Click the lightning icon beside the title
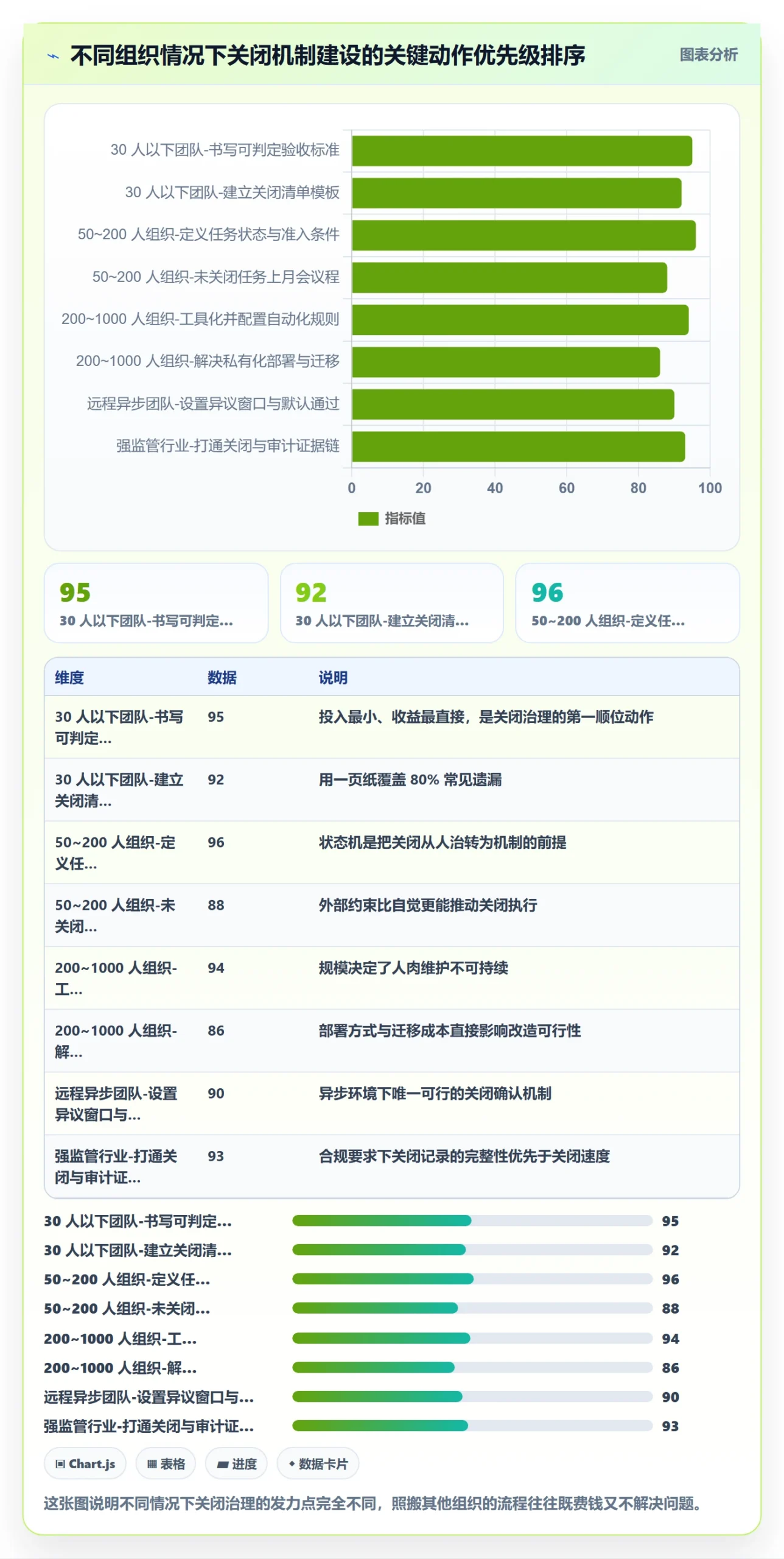 pos(54,56)
